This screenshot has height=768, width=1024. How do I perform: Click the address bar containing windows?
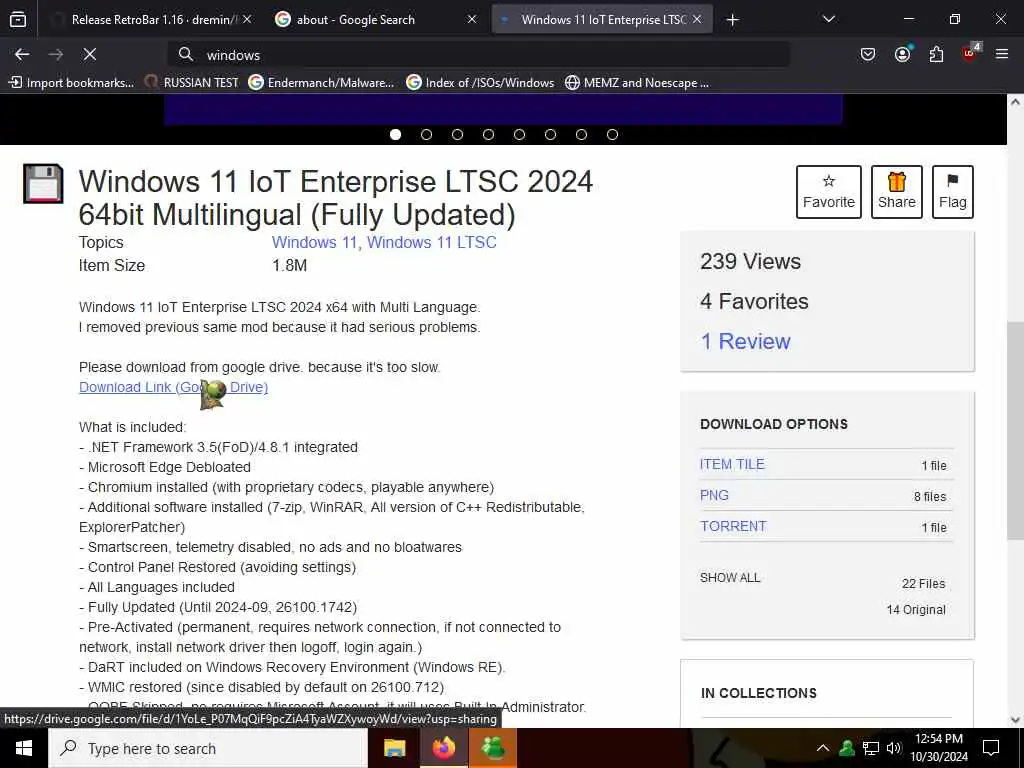479,55
